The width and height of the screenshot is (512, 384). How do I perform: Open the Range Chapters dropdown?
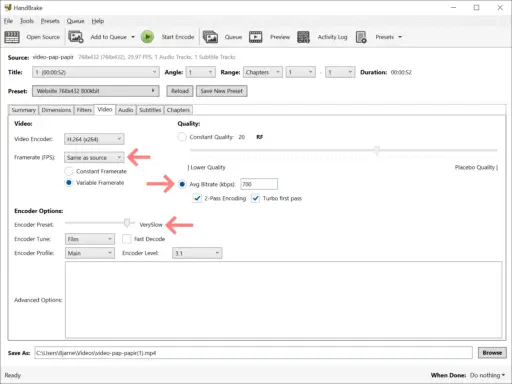[x=263, y=72]
